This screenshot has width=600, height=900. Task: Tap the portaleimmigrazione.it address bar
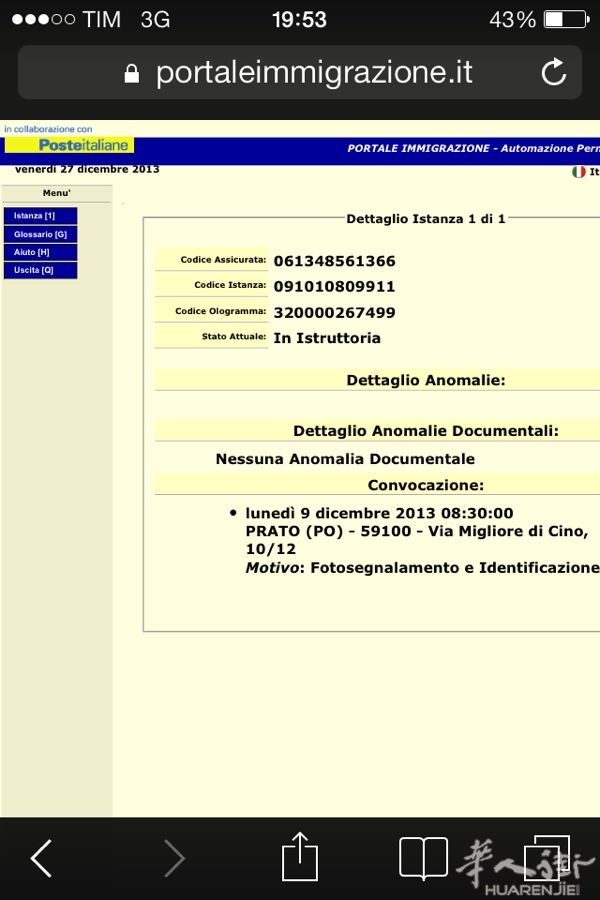point(300,72)
